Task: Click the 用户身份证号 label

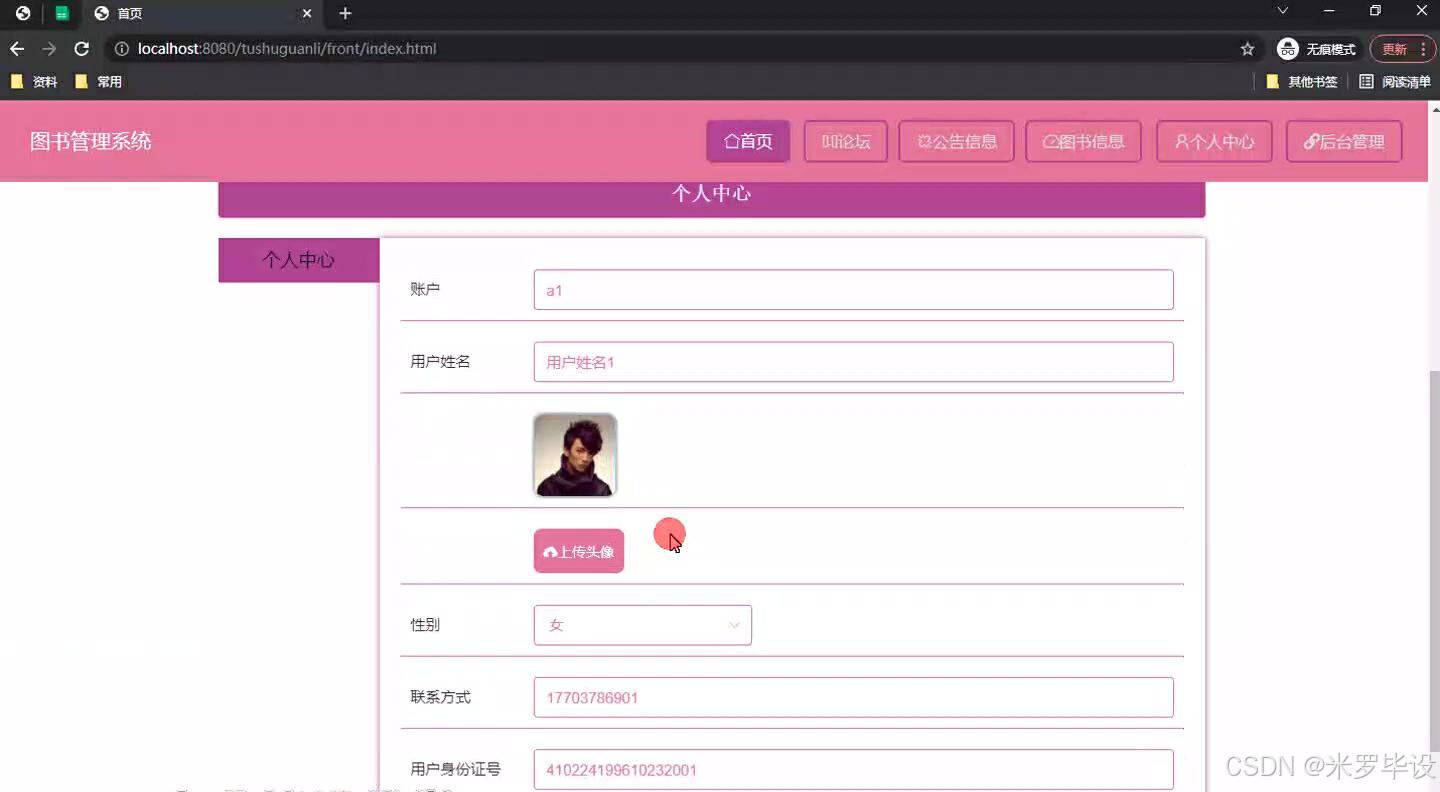Action: click(x=455, y=769)
